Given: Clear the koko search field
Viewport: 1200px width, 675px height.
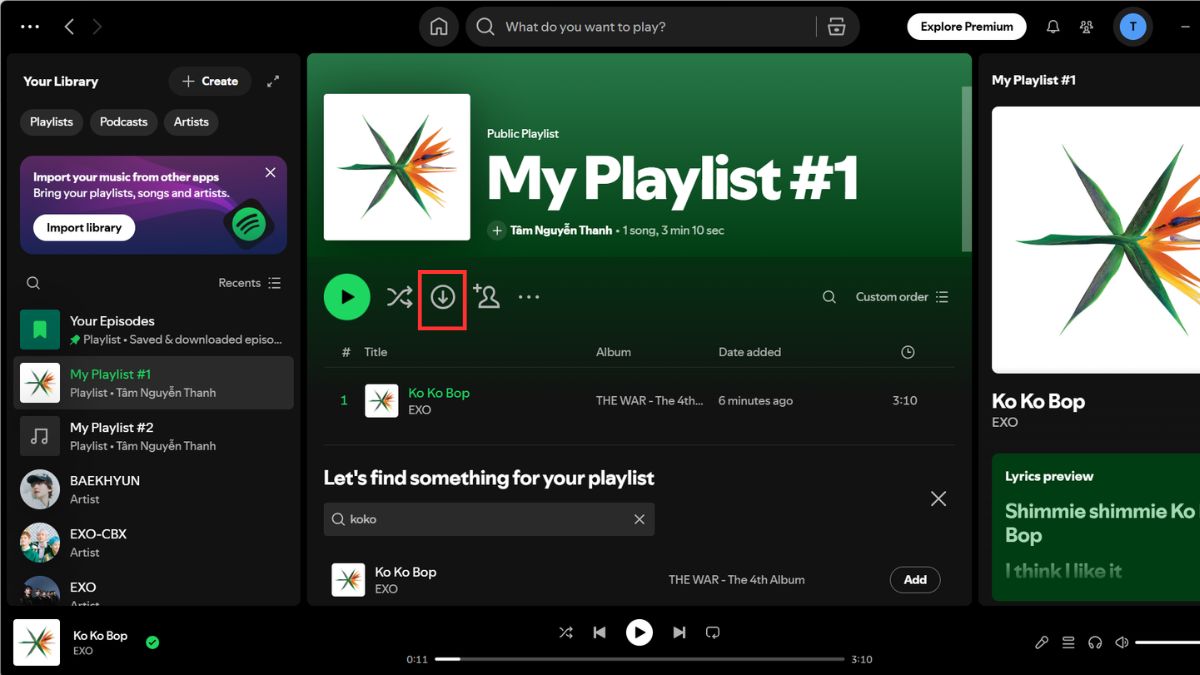Looking at the screenshot, I should point(639,520).
